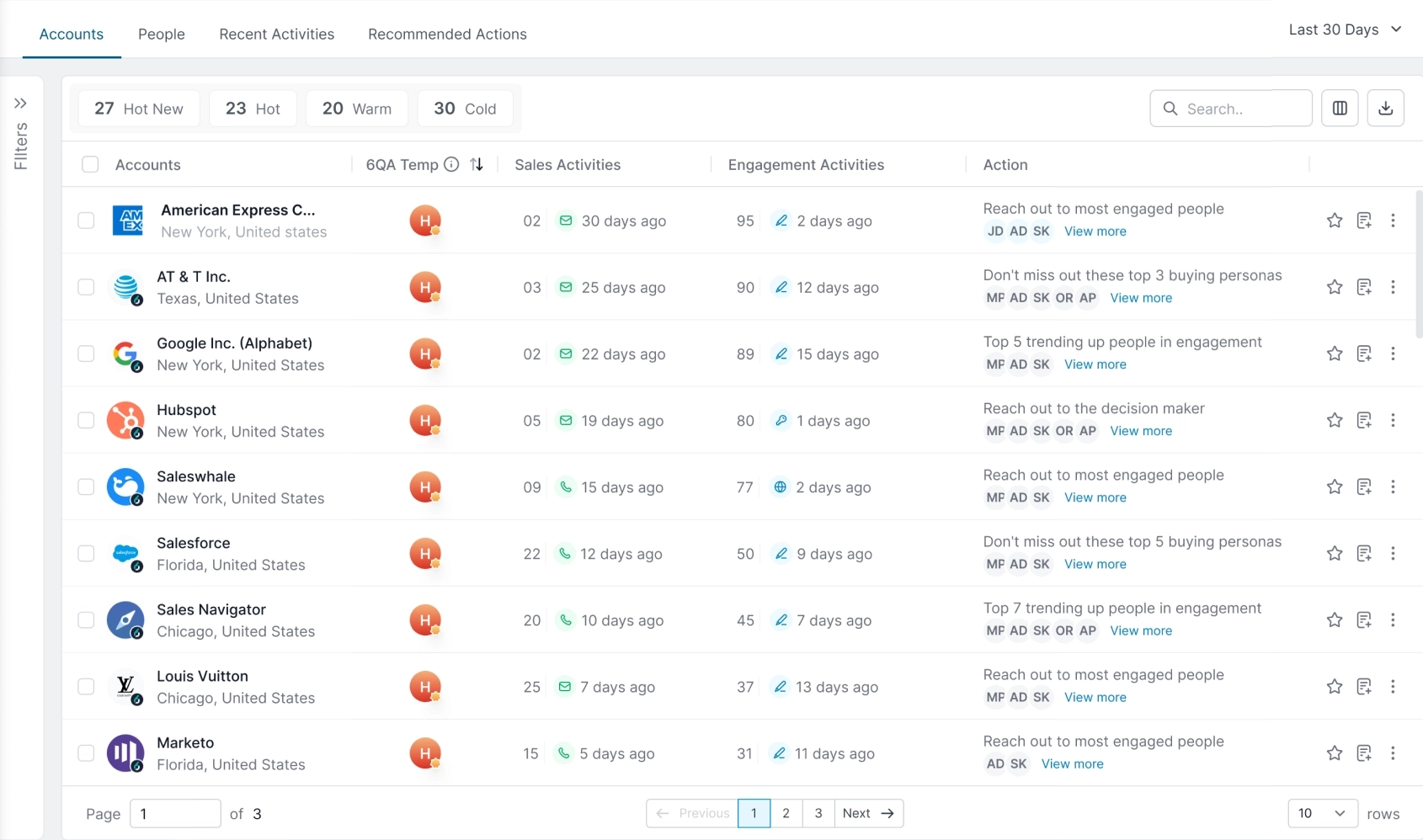Image resolution: width=1423 pixels, height=840 pixels.
Task: Star the Google Inc. (Alphabet) account
Action: click(1335, 354)
